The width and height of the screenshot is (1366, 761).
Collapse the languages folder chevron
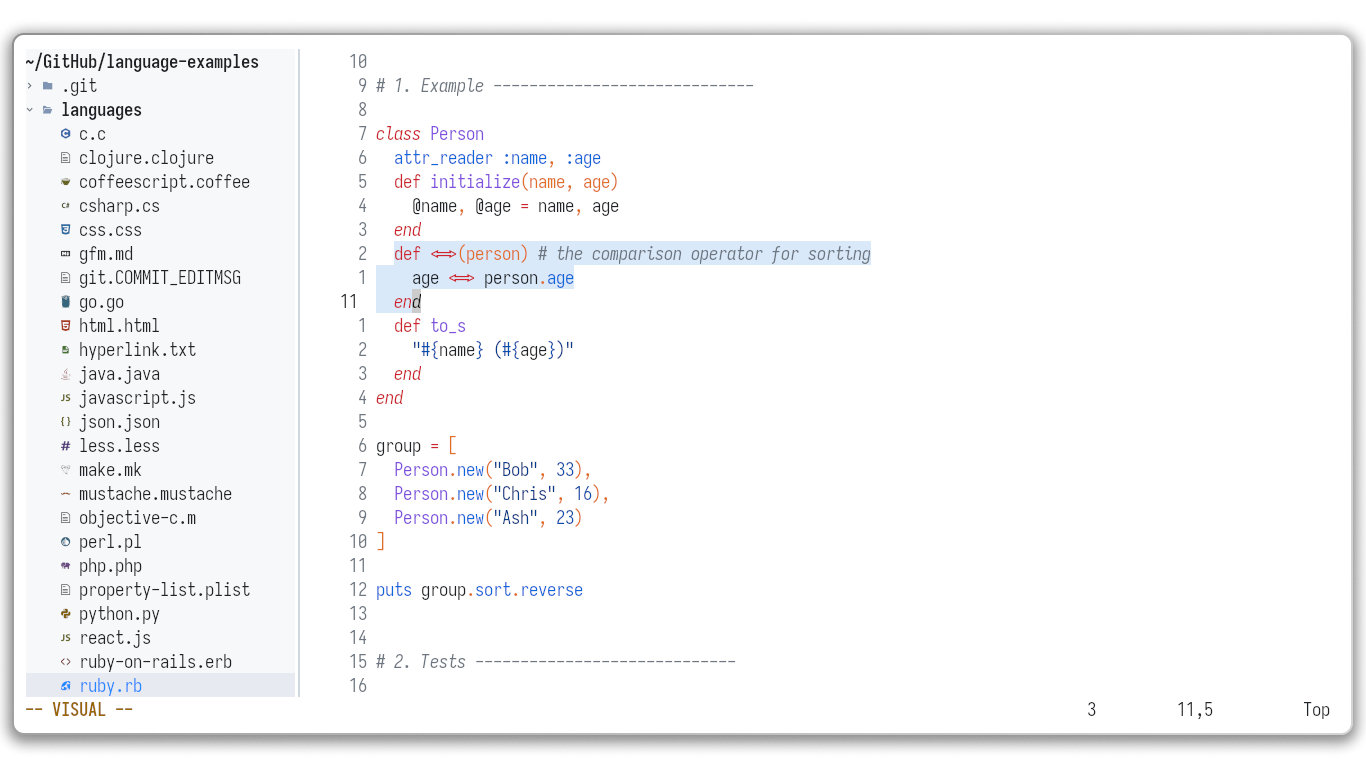pos(30,110)
